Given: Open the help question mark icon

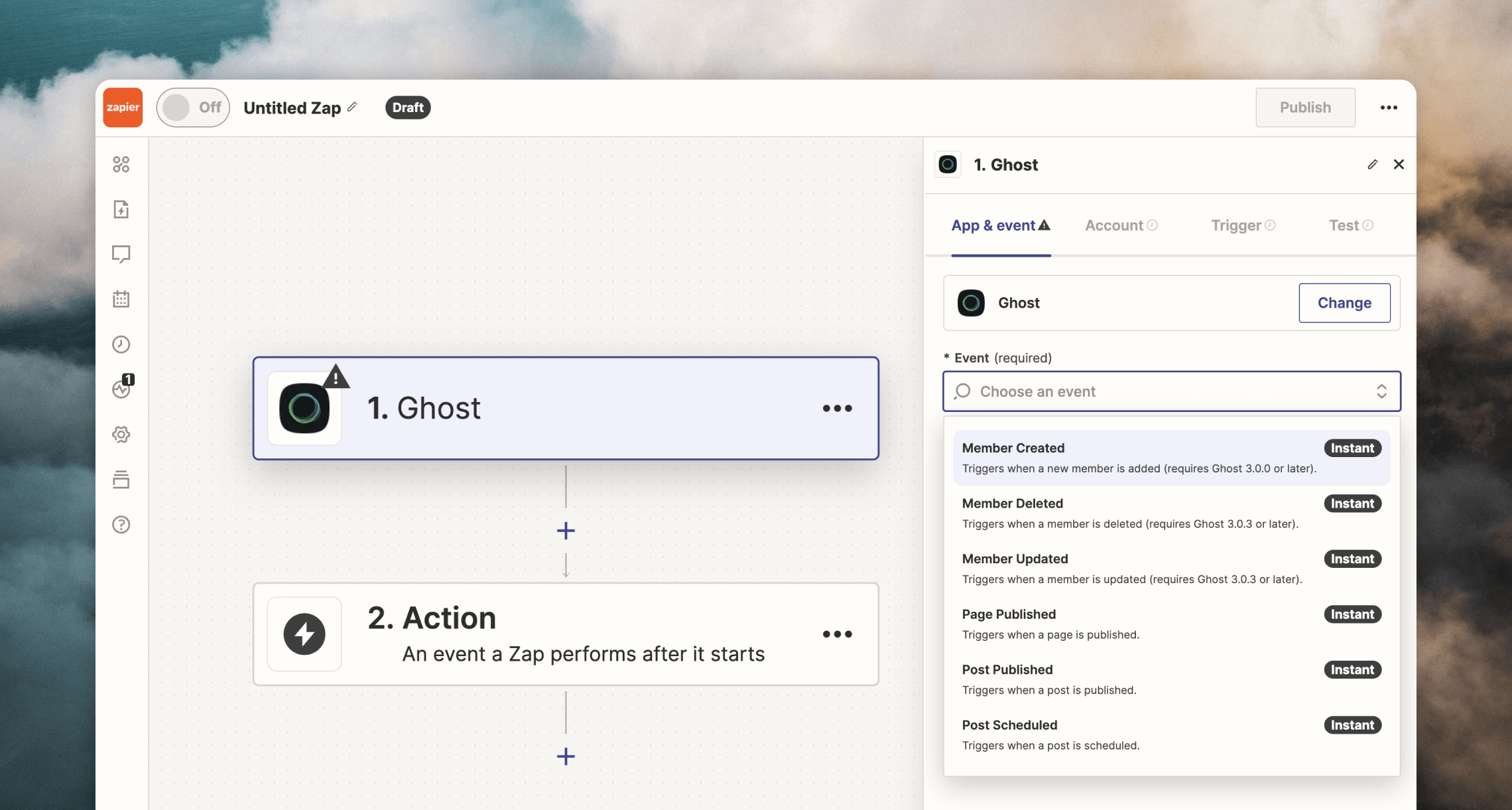Looking at the screenshot, I should click(x=121, y=525).
